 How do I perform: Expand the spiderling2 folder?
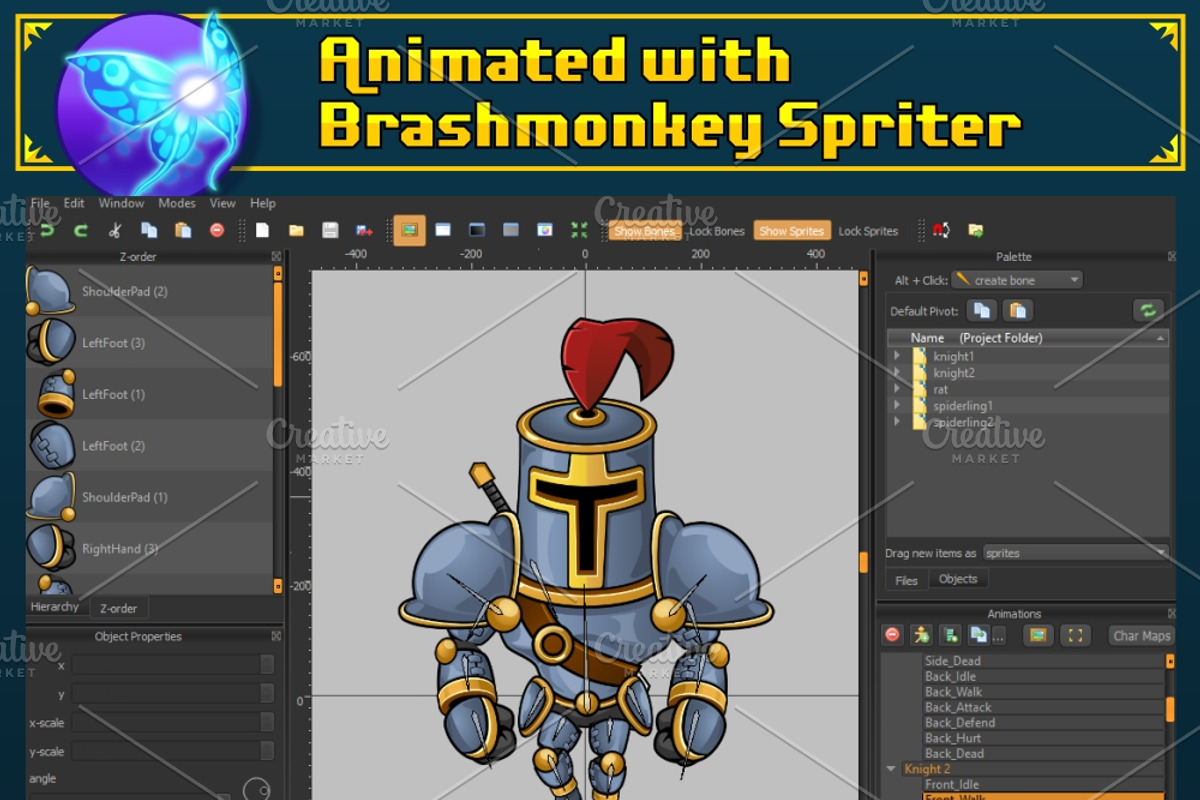tap(897, 422)
